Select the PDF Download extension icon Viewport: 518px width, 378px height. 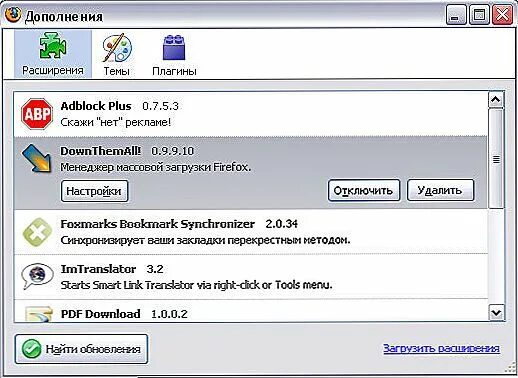click(x=39, y=314)
